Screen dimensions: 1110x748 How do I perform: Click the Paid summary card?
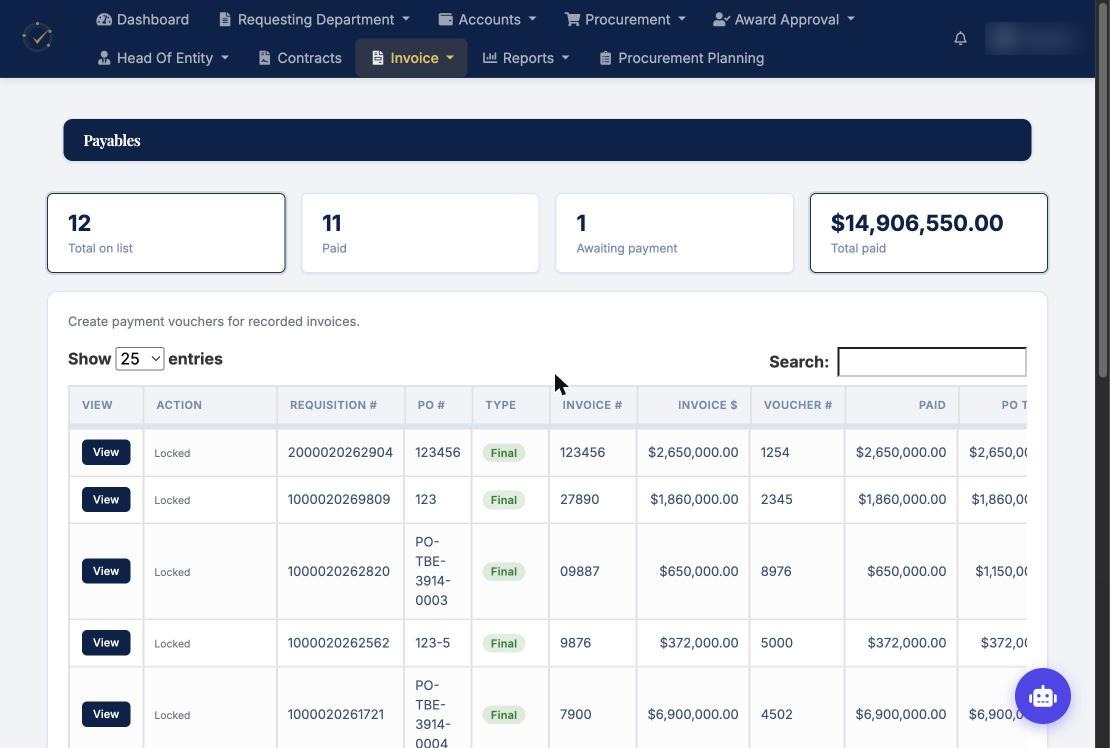(x=420, y=233)
